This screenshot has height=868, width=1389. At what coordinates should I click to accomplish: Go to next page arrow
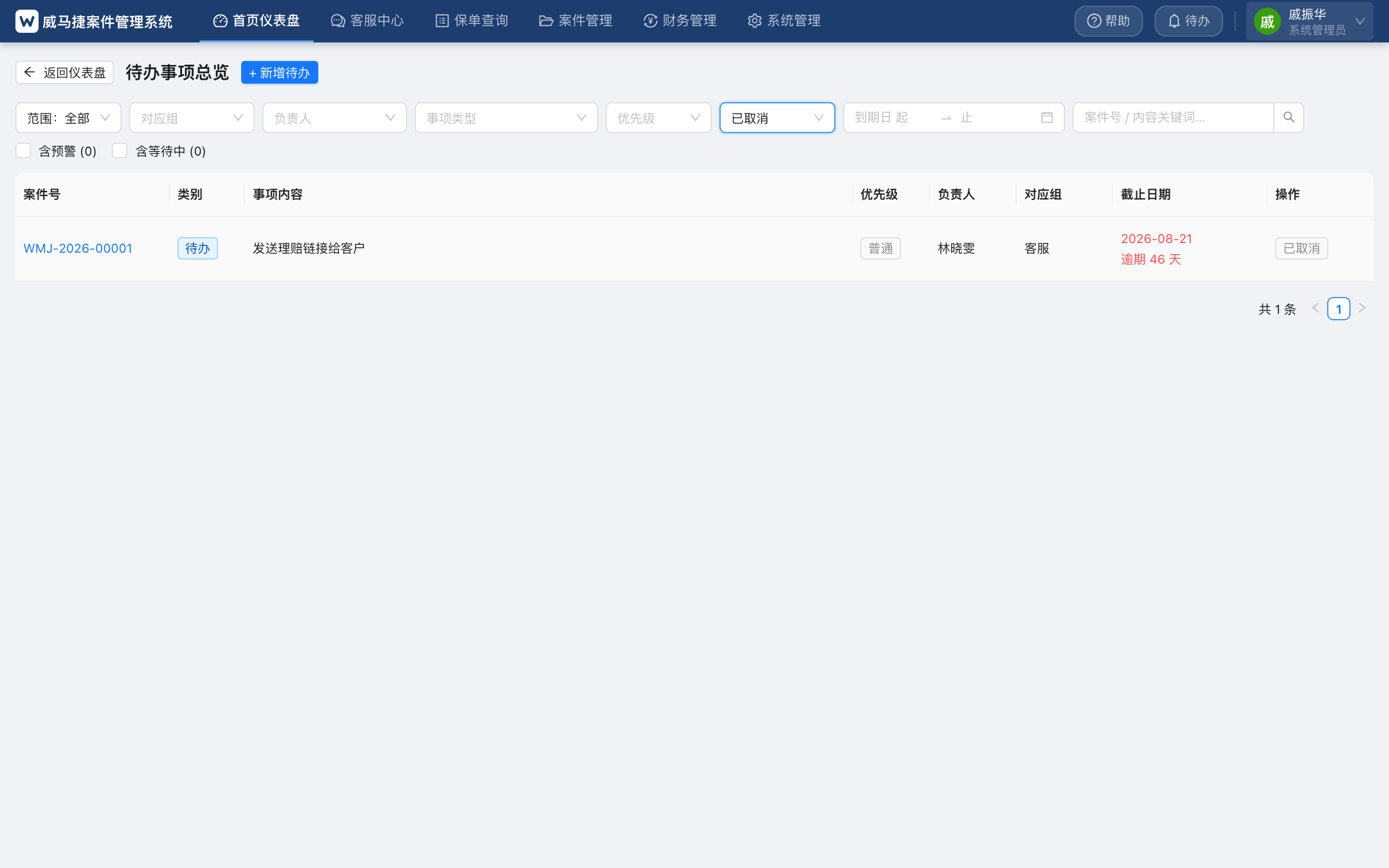[1362, 309]
